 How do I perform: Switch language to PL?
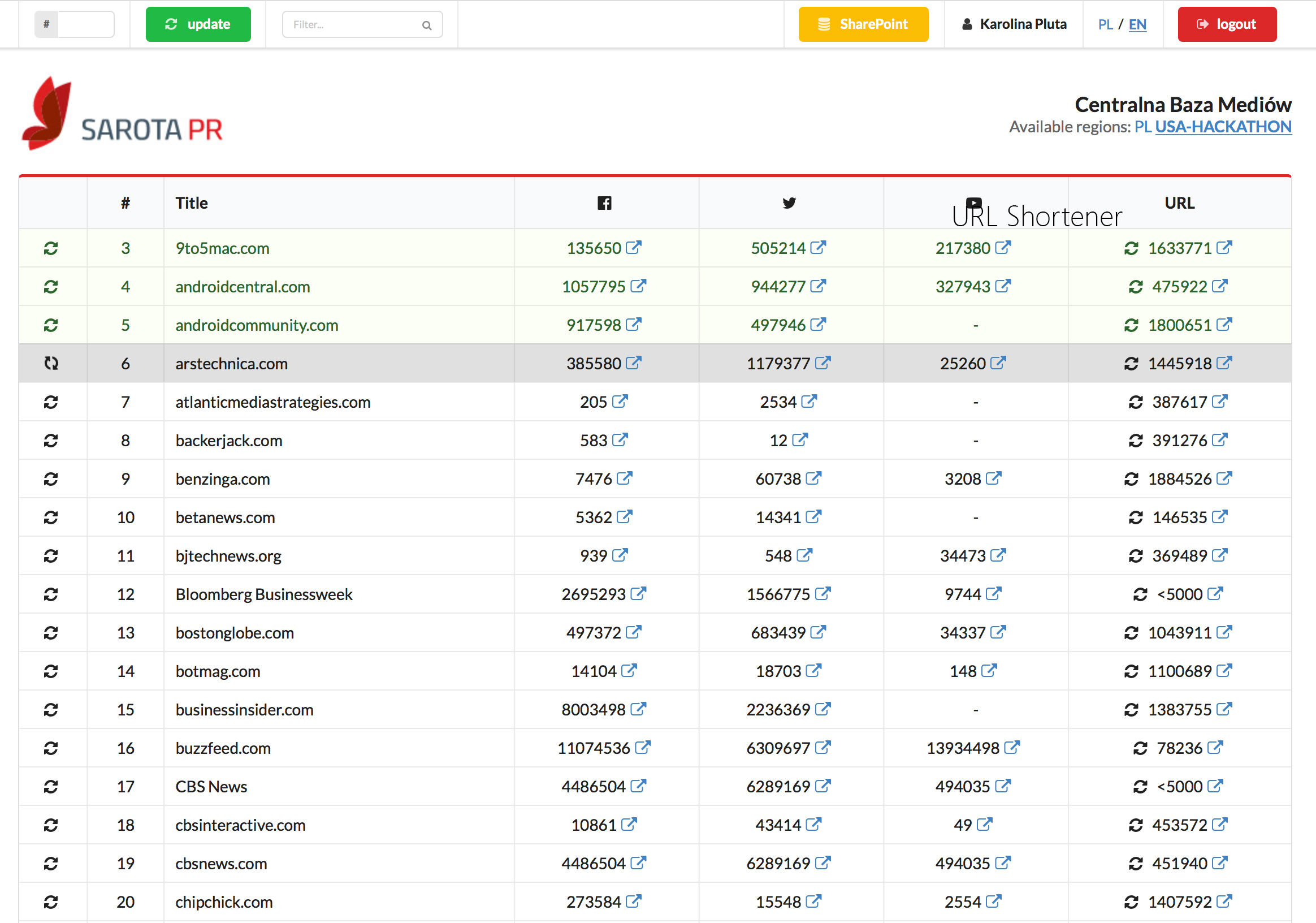[x=1105, y=25]
